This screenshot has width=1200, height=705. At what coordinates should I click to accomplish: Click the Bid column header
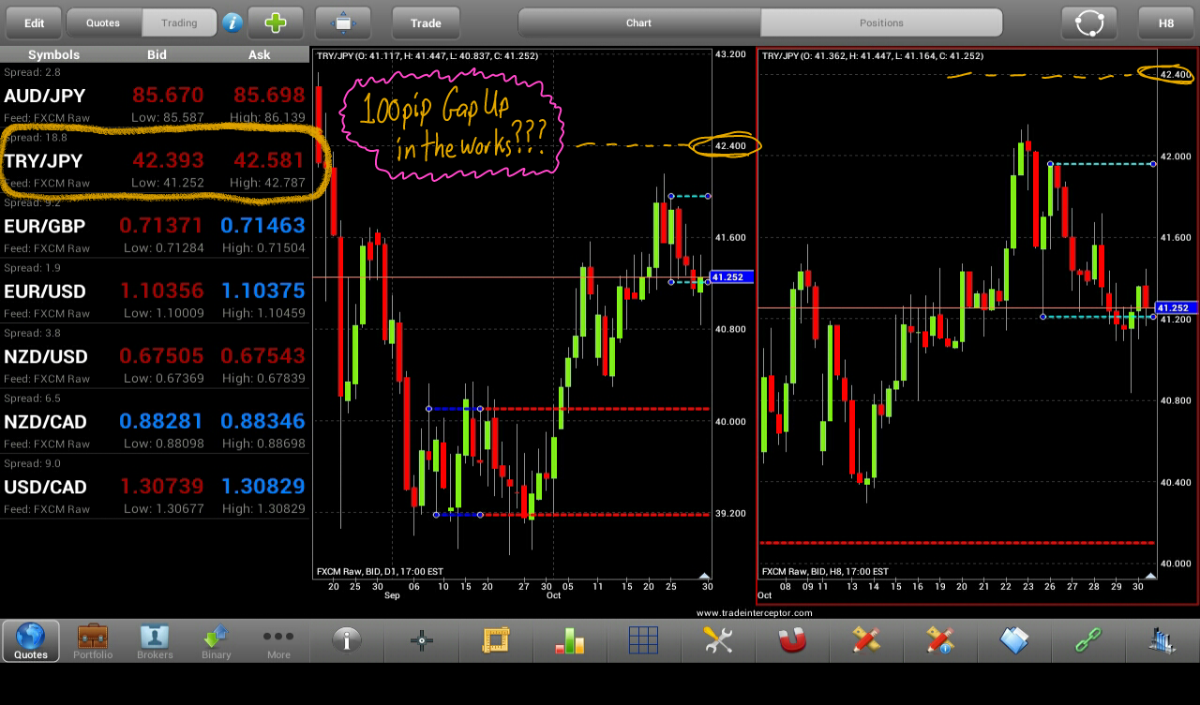click(x=157, y=55)
